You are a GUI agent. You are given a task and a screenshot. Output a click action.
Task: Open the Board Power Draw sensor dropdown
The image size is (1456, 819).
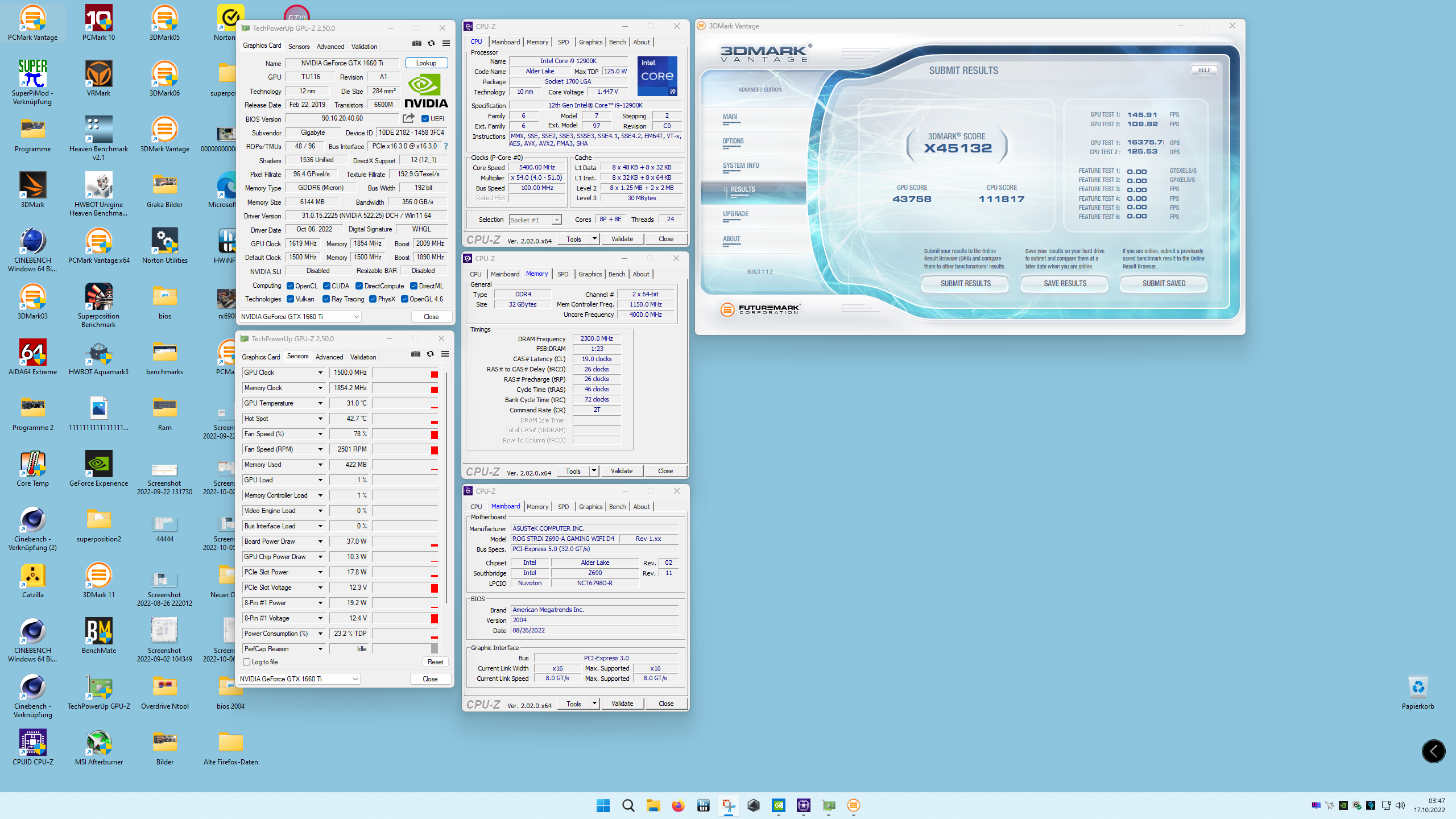click(x=320, y=541)
